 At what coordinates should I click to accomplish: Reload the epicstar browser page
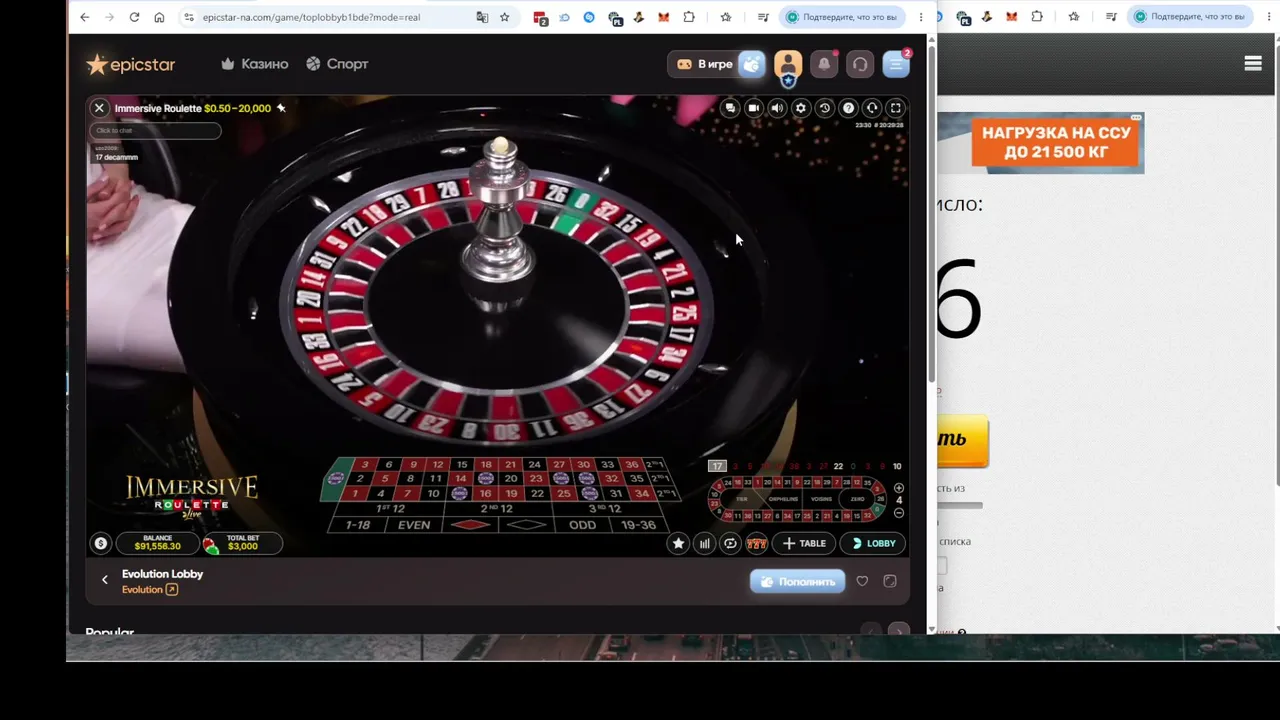[134, 17]
